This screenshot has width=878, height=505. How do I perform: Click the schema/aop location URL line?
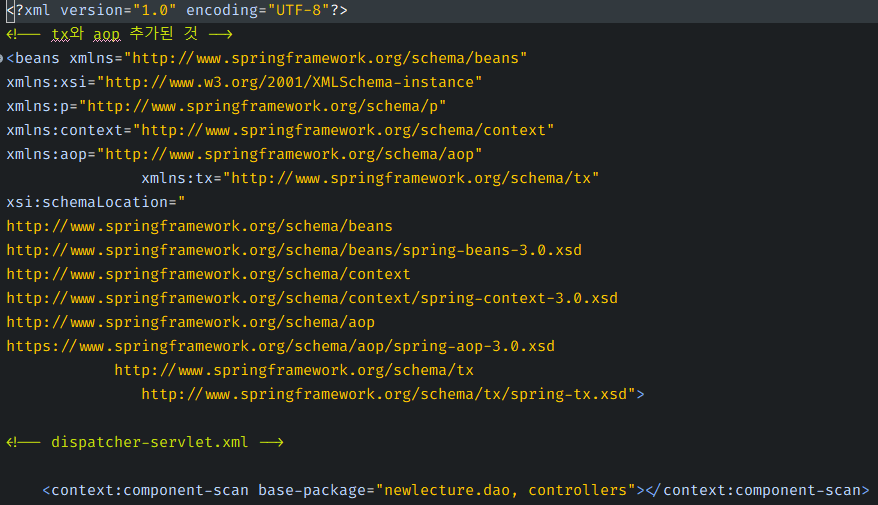tap(190, 322)
